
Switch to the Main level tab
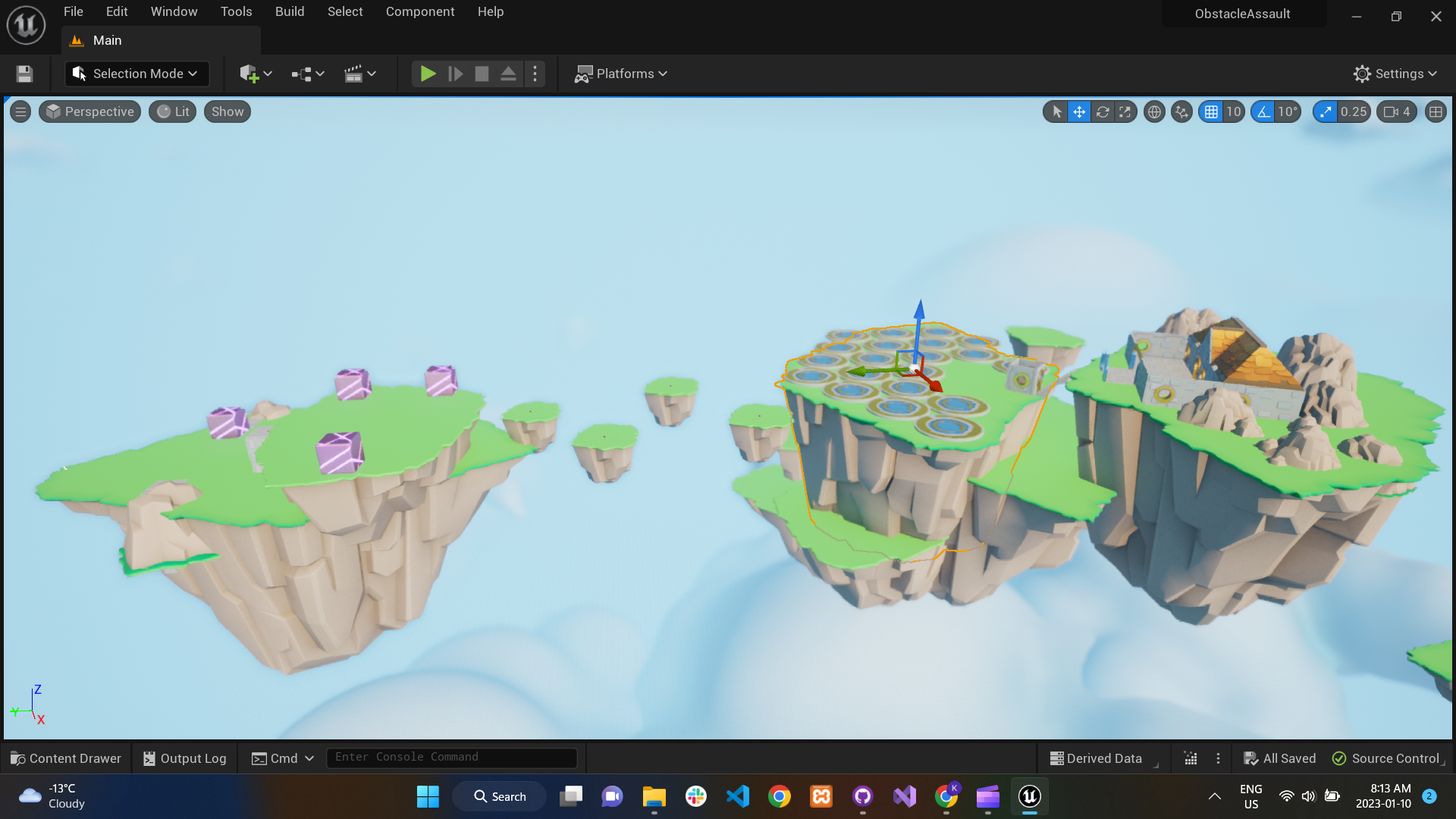point(161,40)
